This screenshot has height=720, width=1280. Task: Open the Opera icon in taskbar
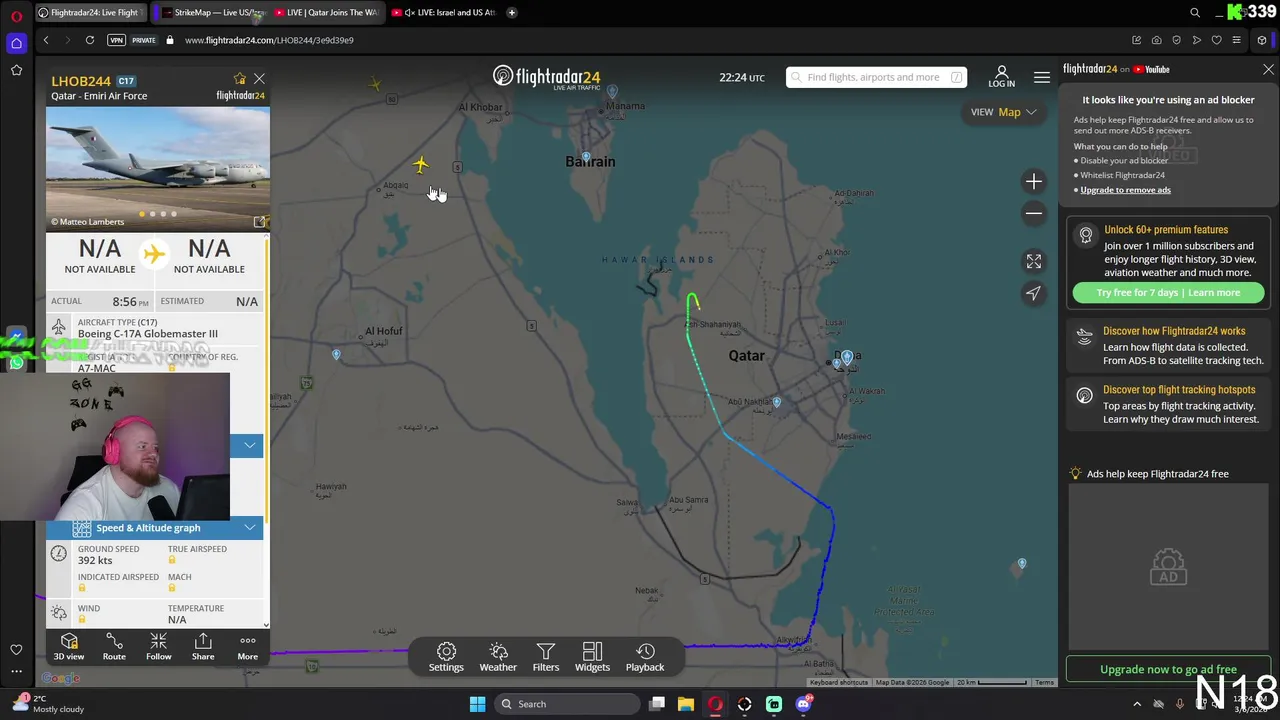pos(715,704)
